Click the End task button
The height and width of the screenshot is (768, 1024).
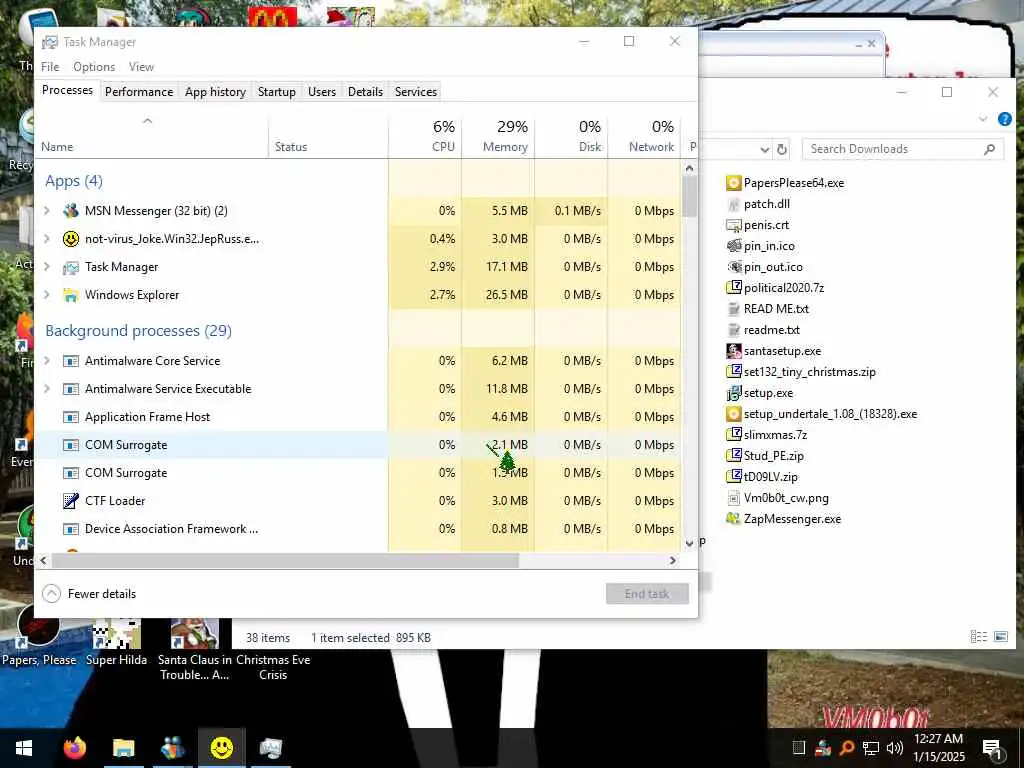(647, 594)
